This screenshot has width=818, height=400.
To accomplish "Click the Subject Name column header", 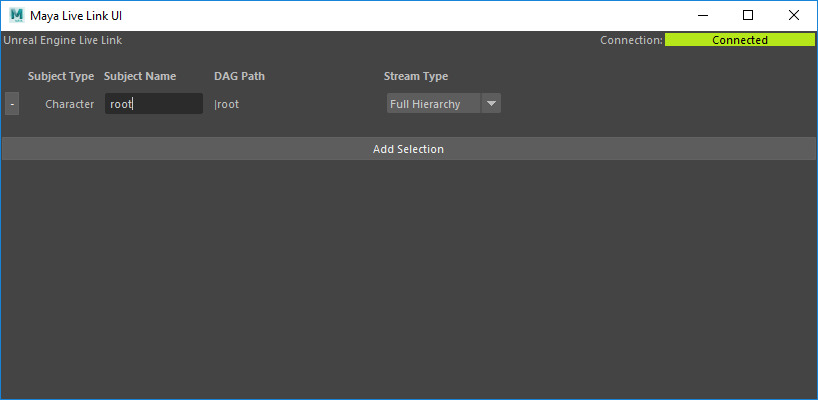I will [140, 76].
